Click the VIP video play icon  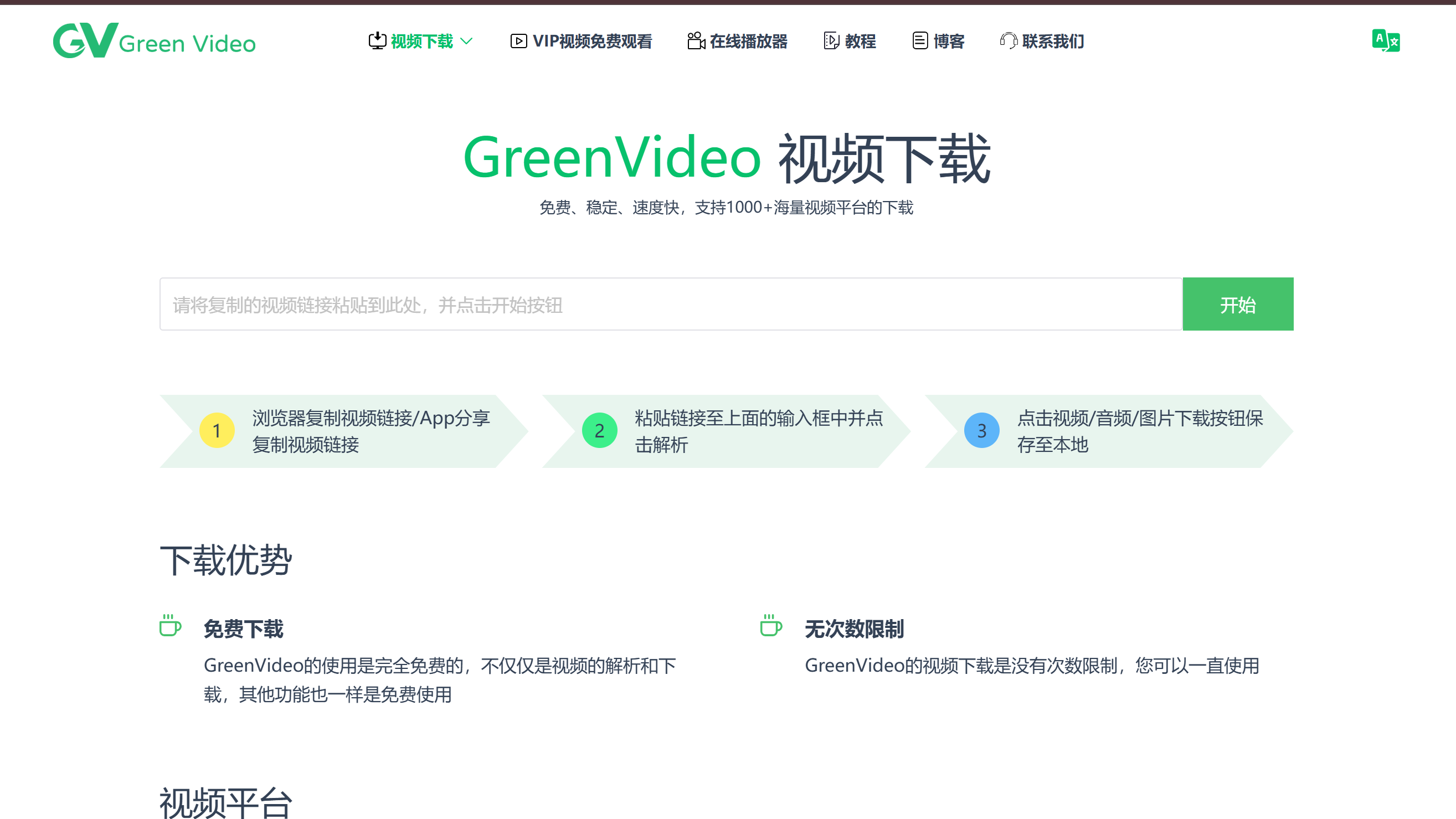pos(518,42)
